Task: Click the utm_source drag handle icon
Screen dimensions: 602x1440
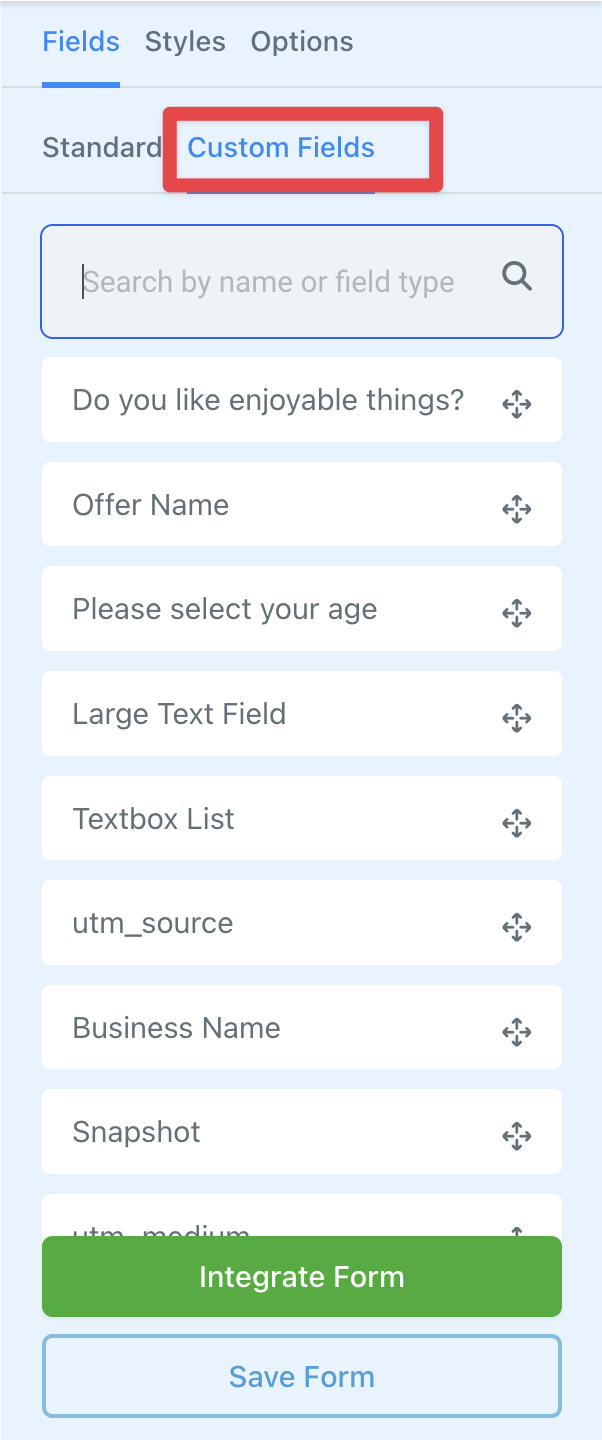Action: pos(516,927)
